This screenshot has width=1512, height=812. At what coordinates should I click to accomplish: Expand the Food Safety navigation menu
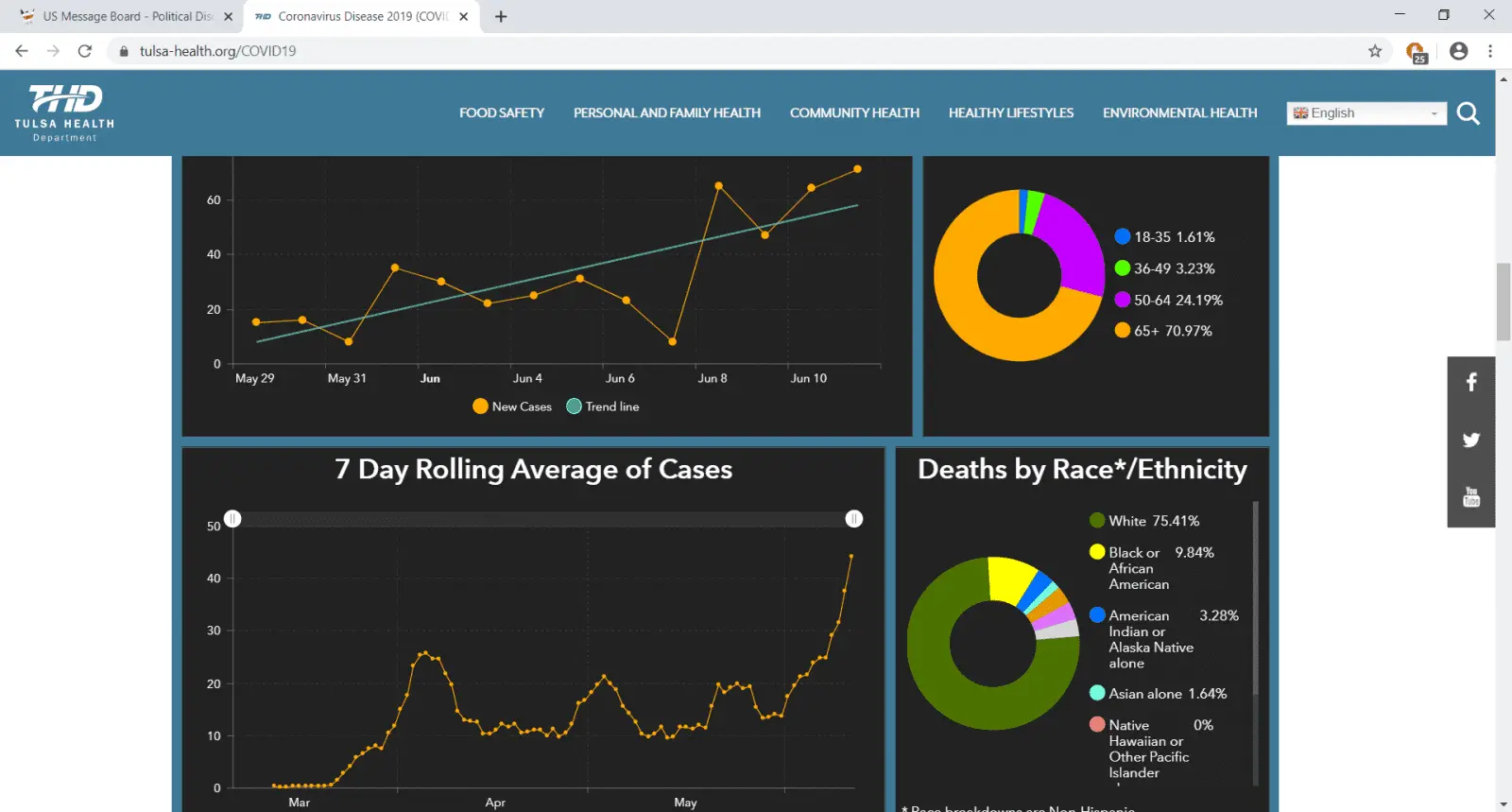coord(502,113)
